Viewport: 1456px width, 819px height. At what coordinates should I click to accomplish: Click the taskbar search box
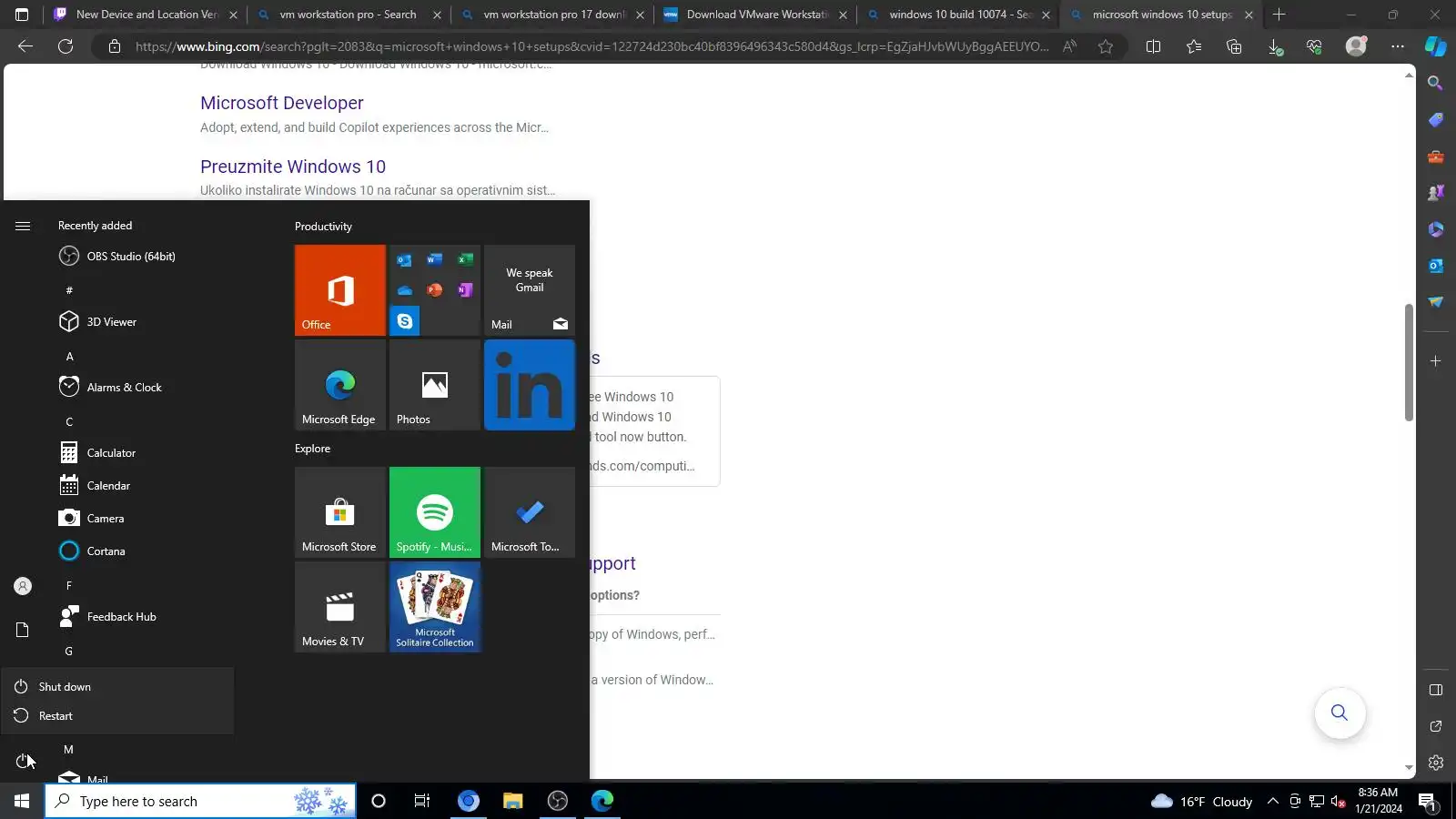[x=200, y=801]
